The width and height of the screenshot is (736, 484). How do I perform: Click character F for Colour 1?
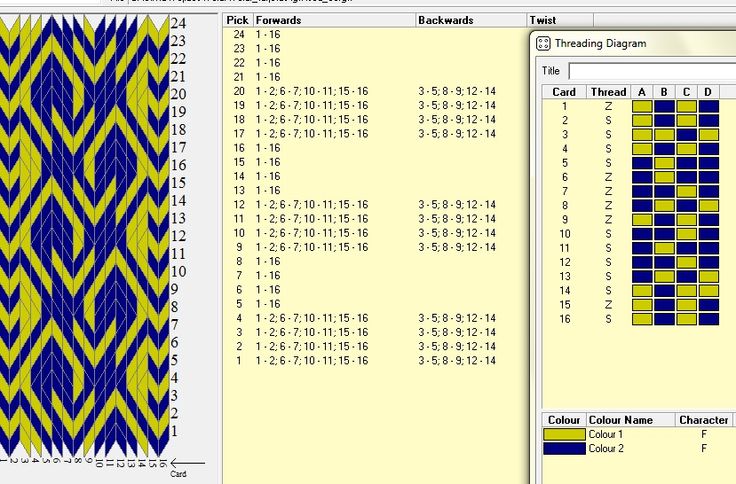point(704,434)
